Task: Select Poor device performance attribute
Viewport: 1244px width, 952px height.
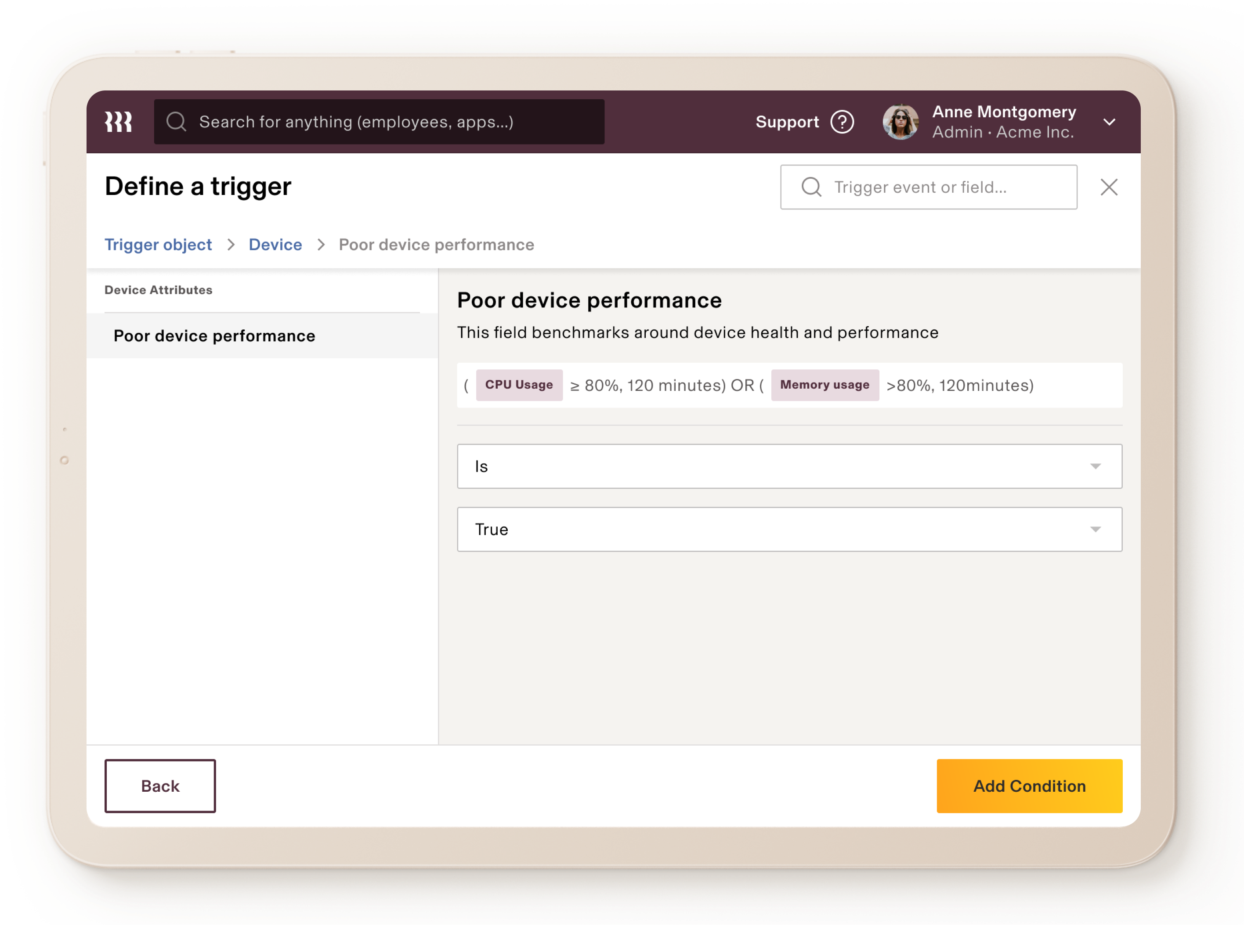Action: click(x=214, y=336)
